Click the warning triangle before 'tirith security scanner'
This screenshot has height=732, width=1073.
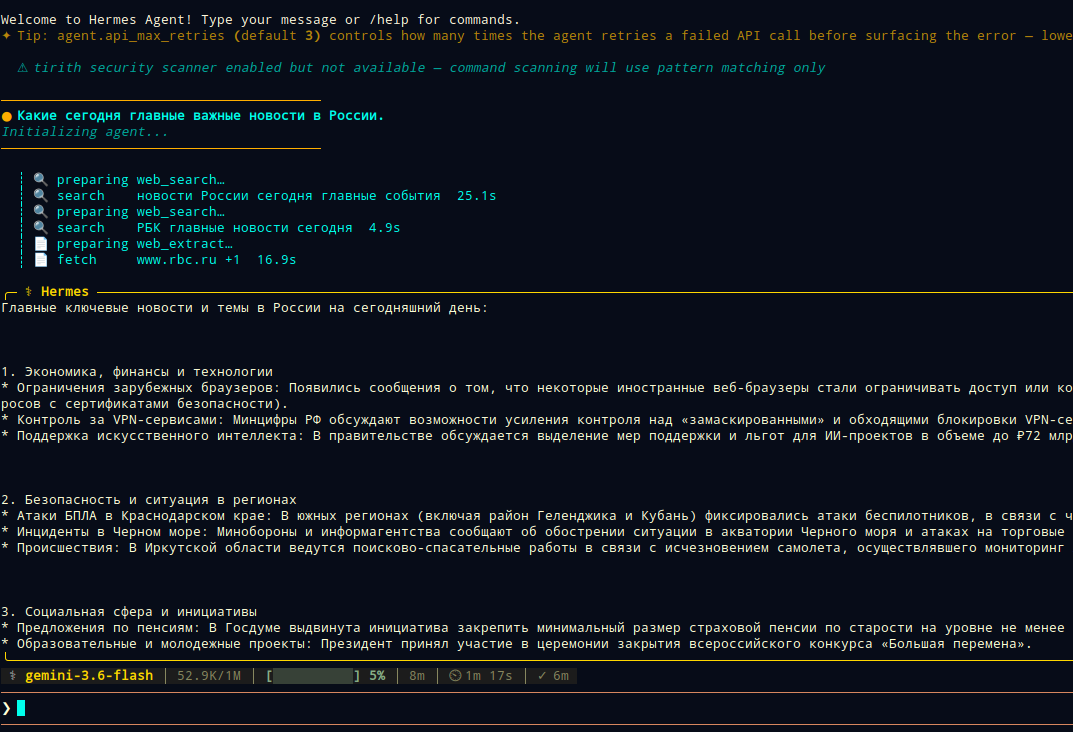click(x=23, y=68)
